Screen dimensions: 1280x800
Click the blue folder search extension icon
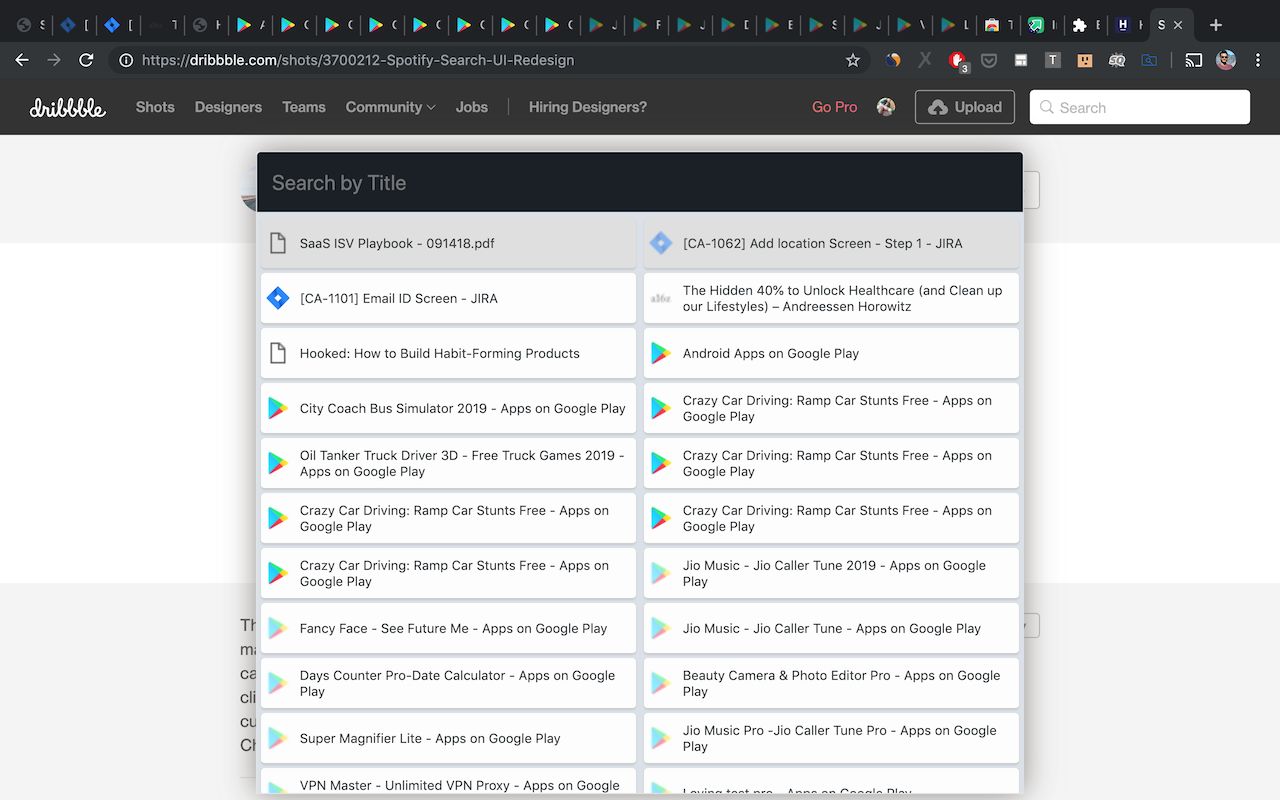coord(1150,60)
